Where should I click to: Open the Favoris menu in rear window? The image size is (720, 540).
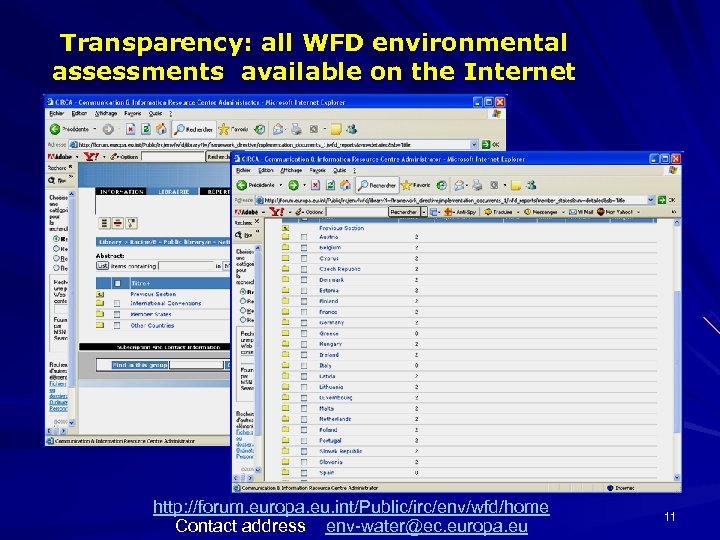point(133,113)
